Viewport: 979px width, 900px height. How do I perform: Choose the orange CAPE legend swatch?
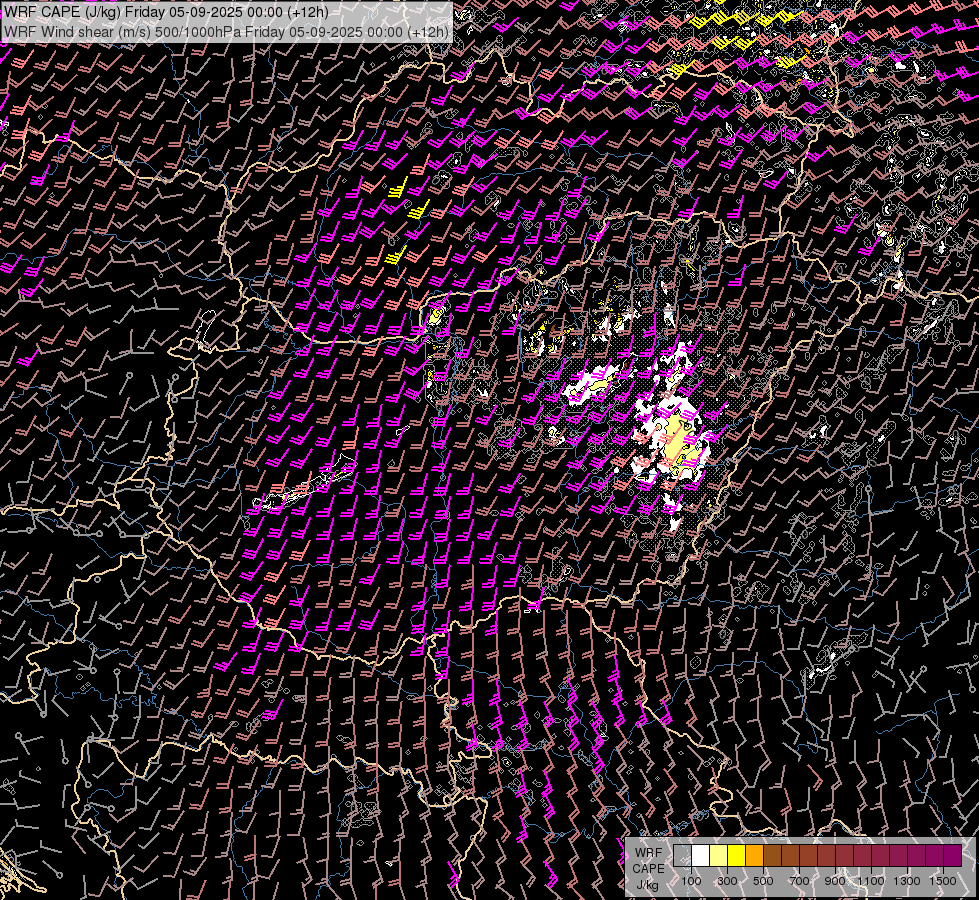[x=754, y=856]
